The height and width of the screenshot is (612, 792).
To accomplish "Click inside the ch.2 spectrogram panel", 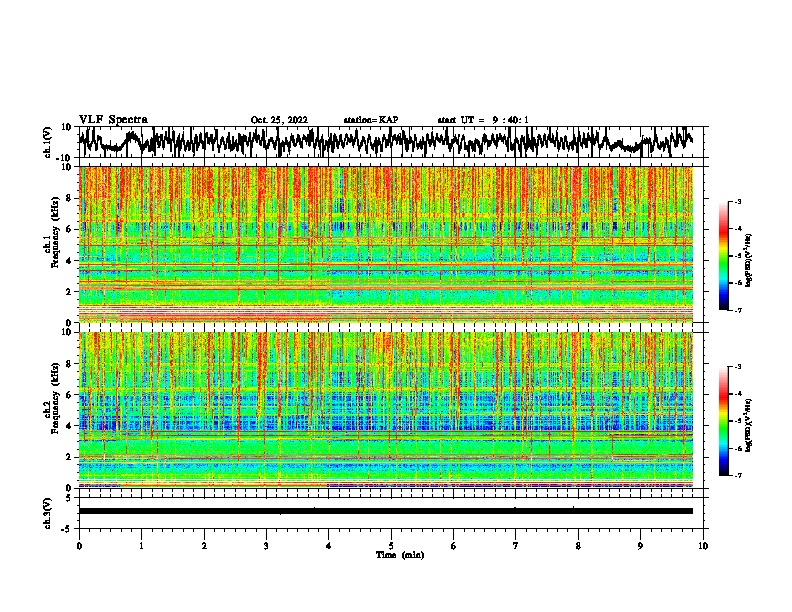I will click(385, 410).
